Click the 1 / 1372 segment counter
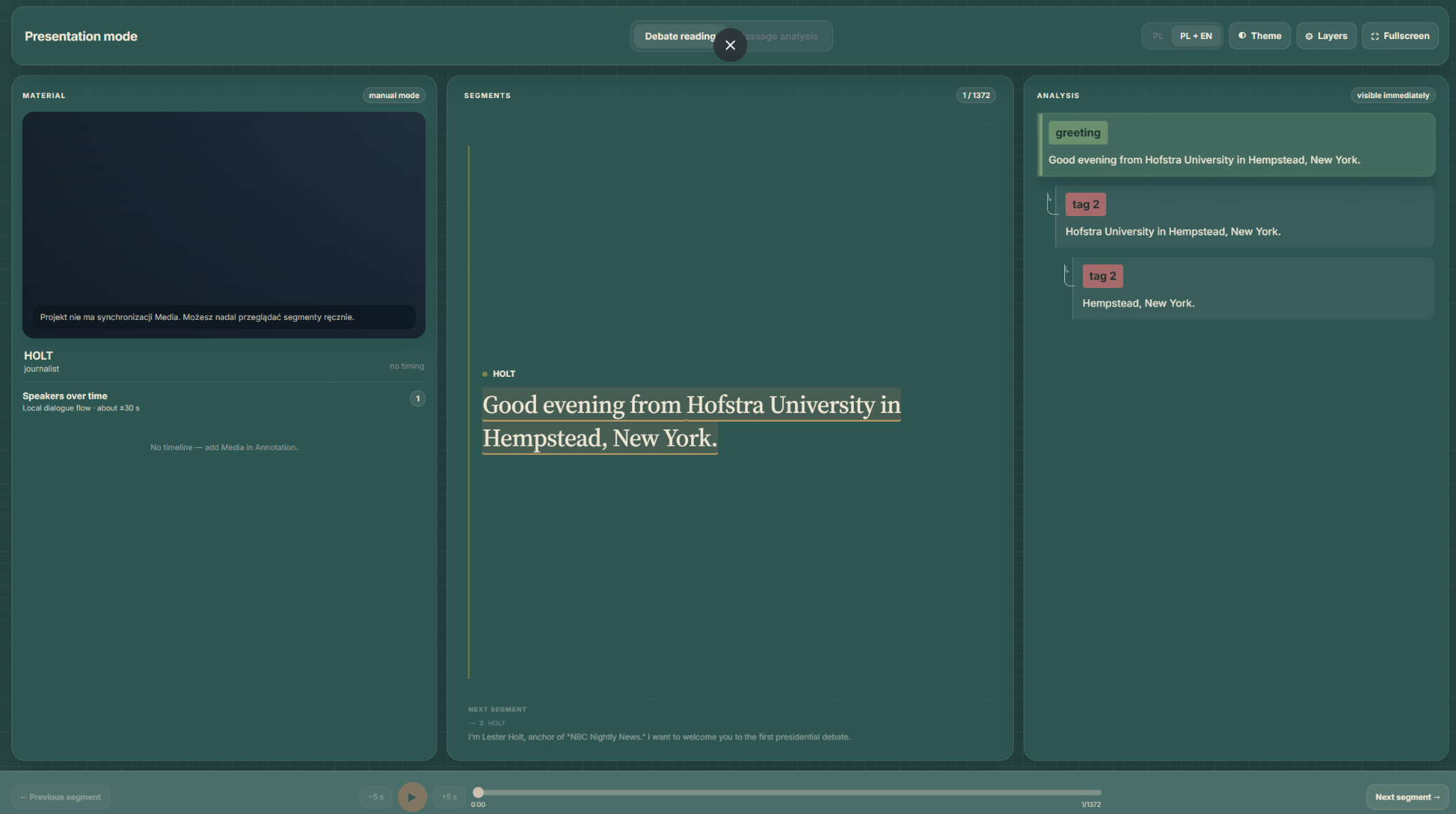Screen dimensions: 1456x814 976,95
